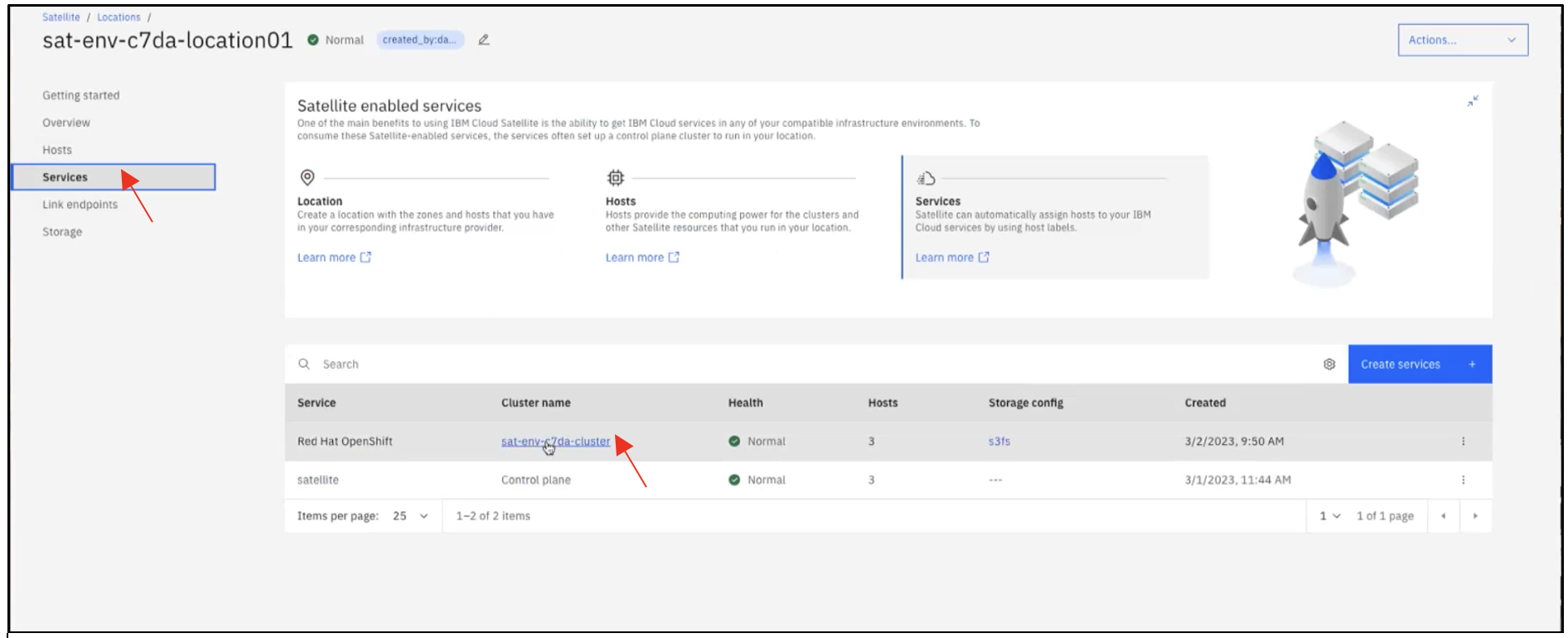Click the 3/1/2023, 11:44 AM date cell

pos(1237,480)
